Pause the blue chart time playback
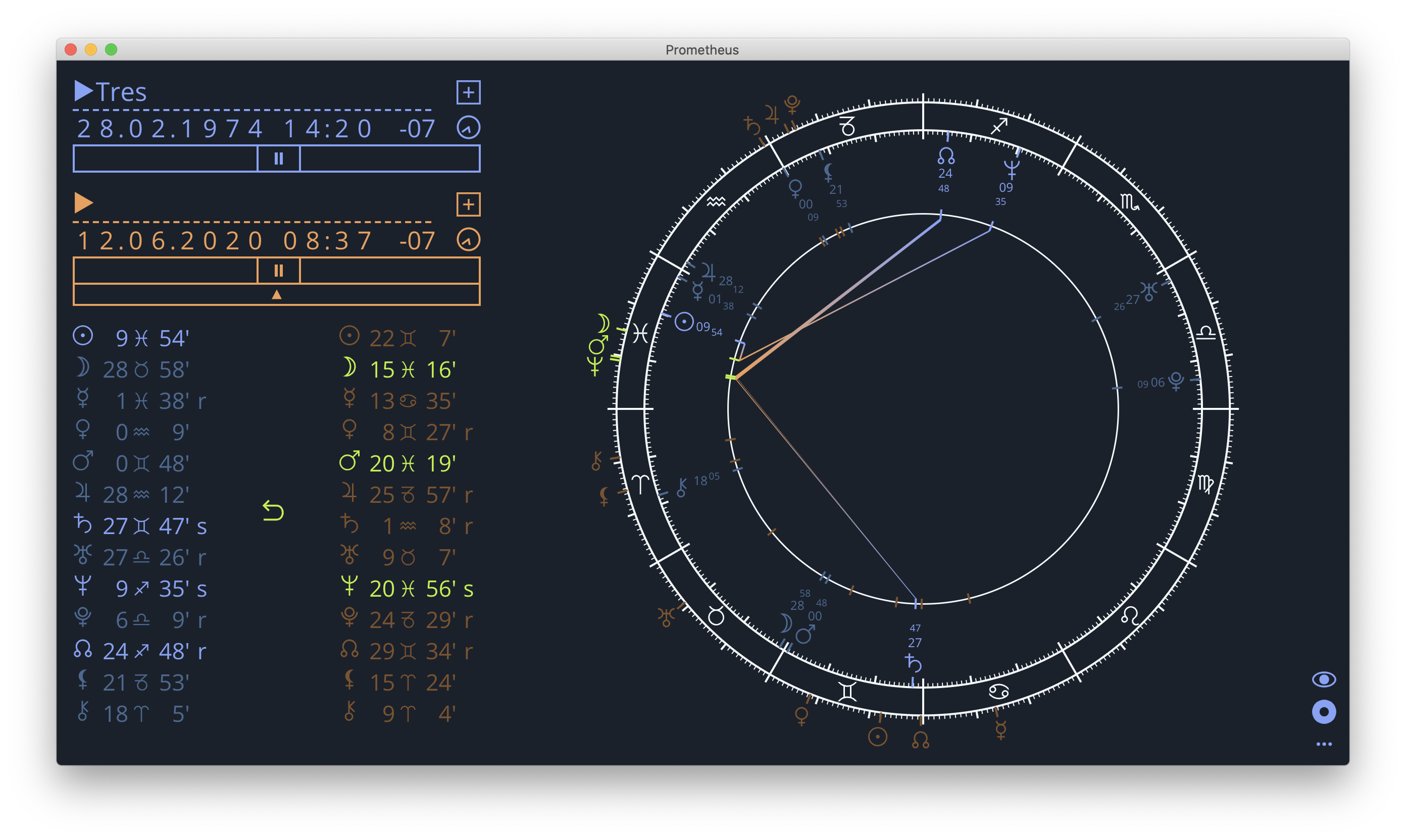The image size is (1406, 840). tap(278, 159)
